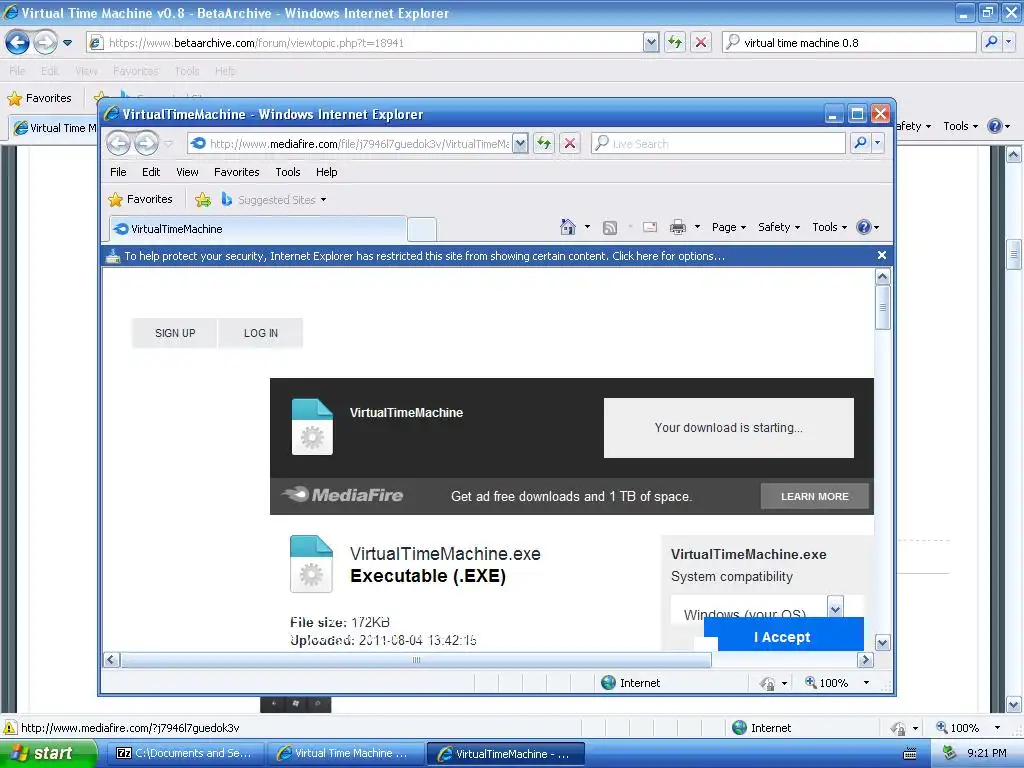
Task: Open search provider dropdown in front window
Action: pos(878,143)
